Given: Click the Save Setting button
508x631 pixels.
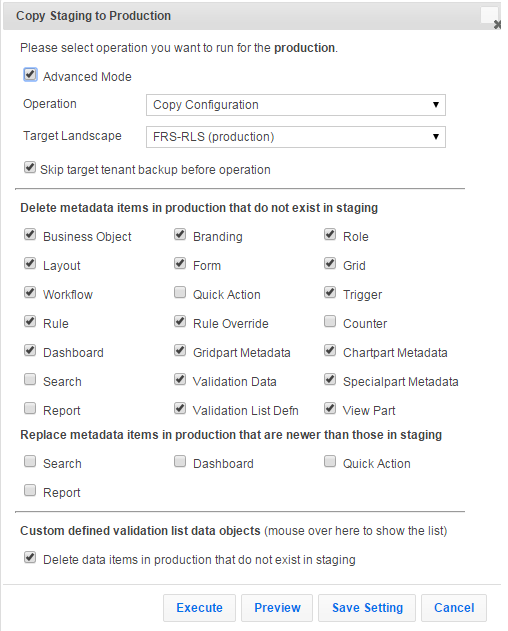Looking at the screenshot, I should click(367, 608).
